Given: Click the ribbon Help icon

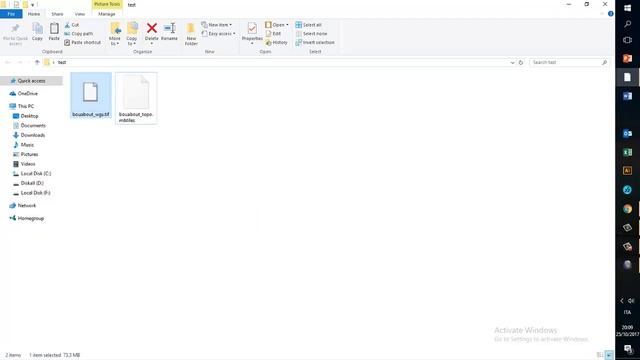Looking at the screenshot, I should point(611,14).
